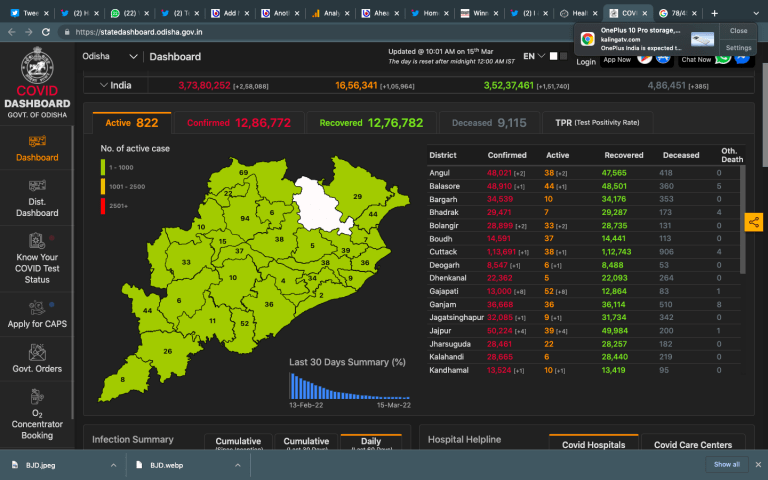Open BJD.jpeg download options chevron
Image resolution: width=768 pixels, height=480 pixels.
point(113,465)
